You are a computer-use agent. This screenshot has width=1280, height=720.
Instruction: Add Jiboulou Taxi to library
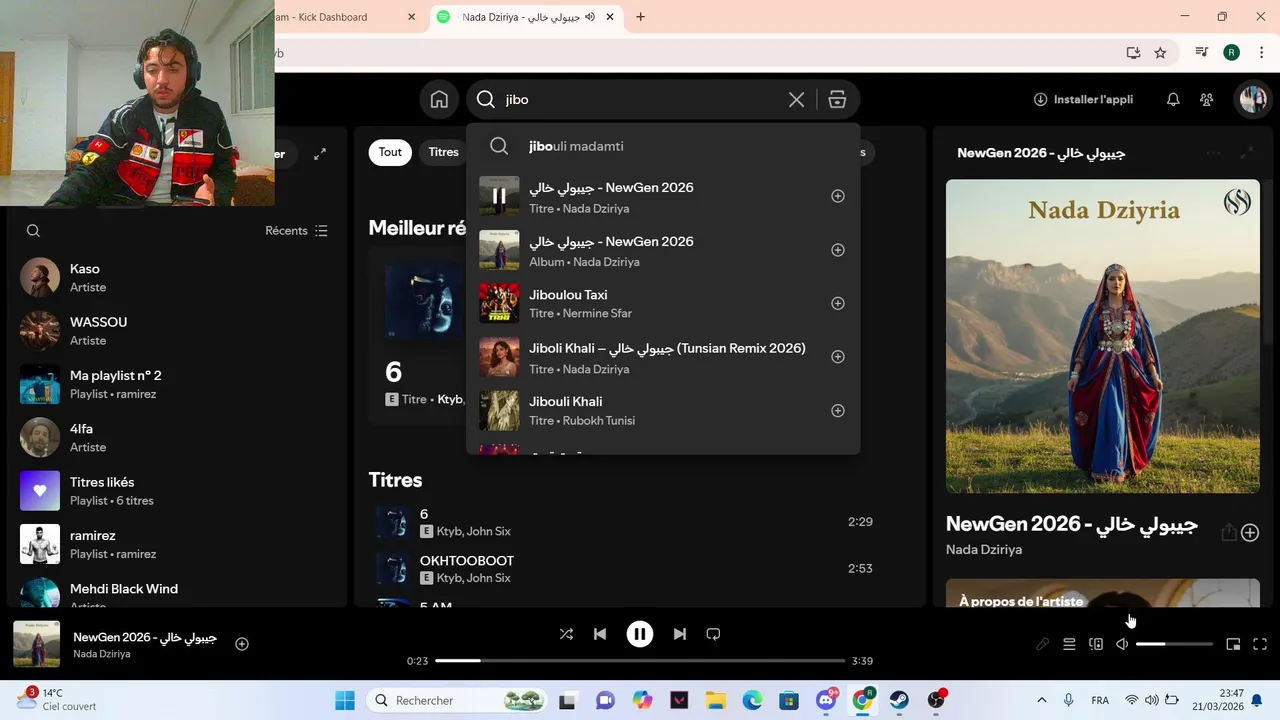click(838, 303)
